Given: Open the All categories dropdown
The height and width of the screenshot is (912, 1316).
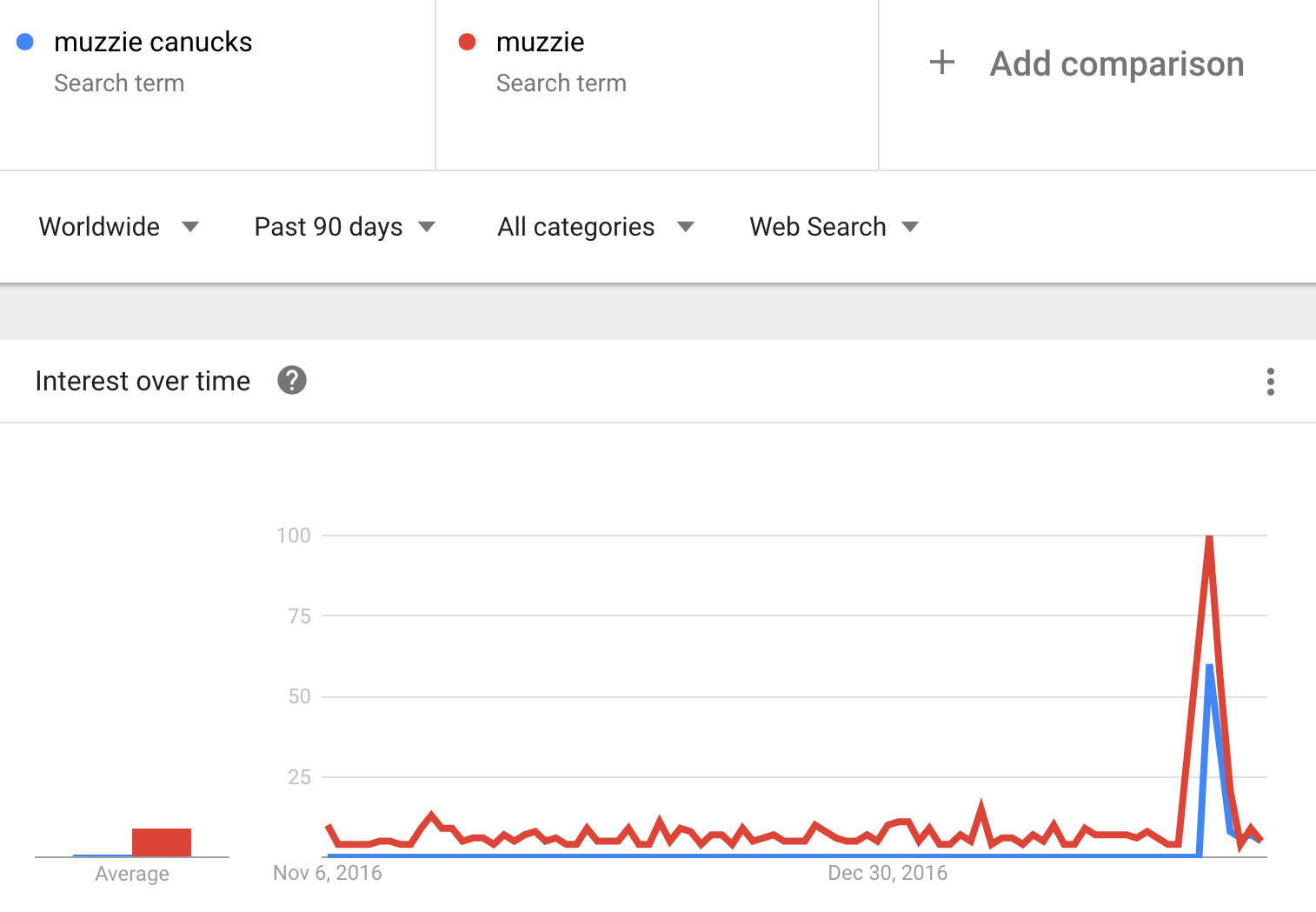Looking at the screenshot, I should pos(595,227).
